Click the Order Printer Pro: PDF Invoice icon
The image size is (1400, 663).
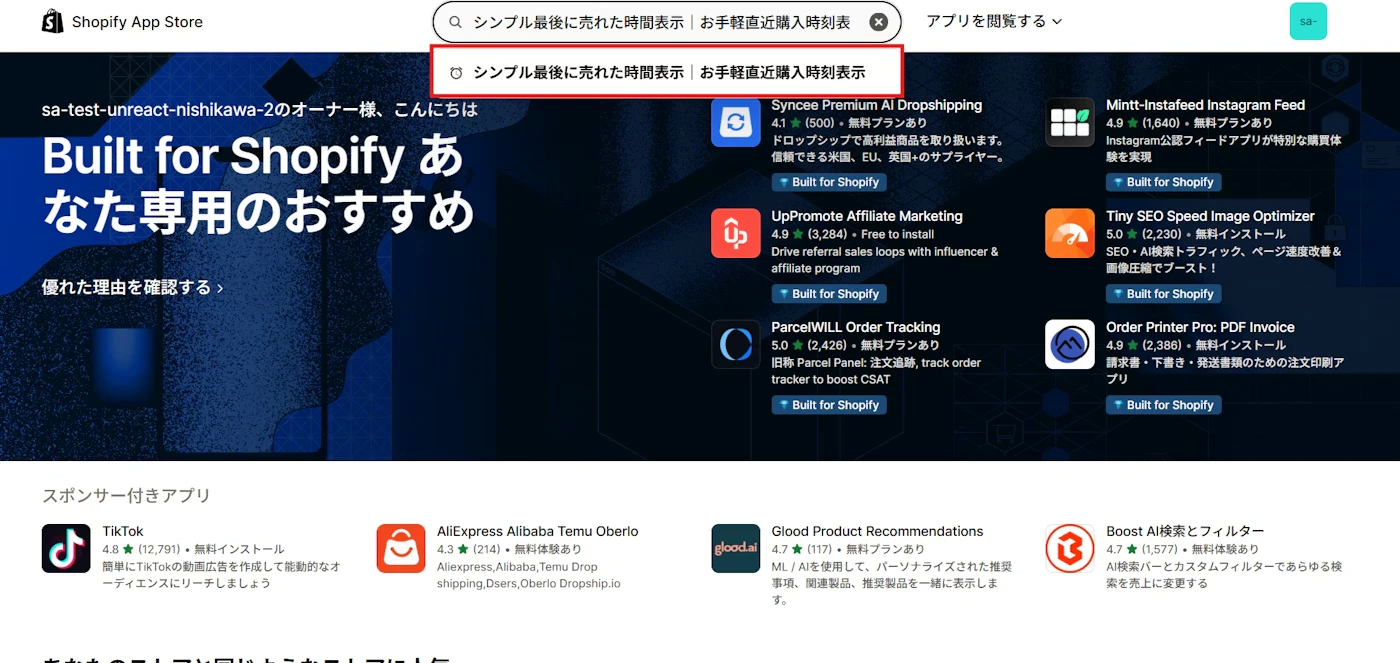point(1069,344)
